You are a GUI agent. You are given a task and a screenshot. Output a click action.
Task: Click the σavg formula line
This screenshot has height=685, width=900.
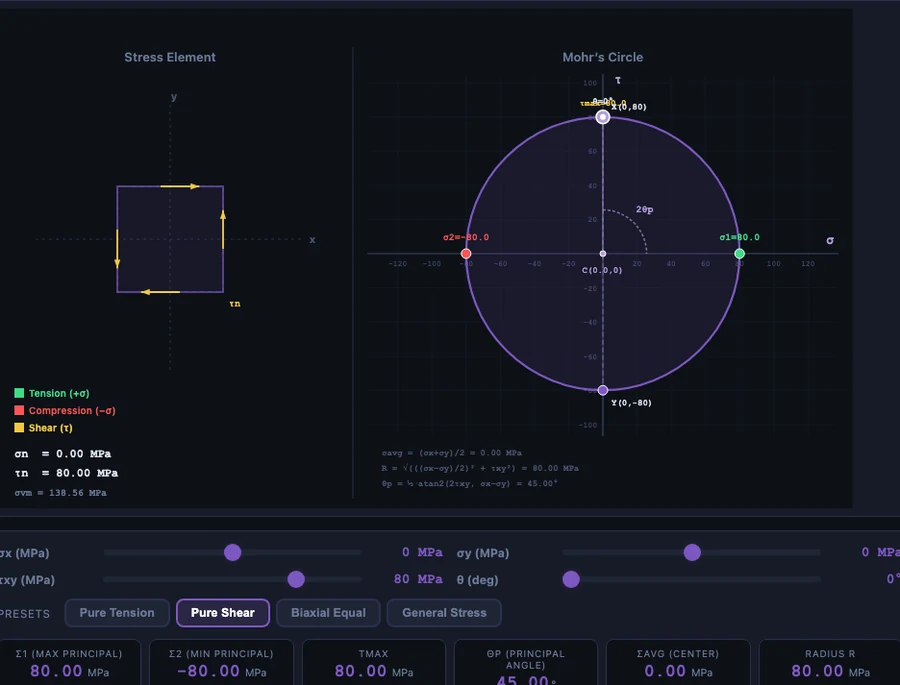(x=452, y=453)
